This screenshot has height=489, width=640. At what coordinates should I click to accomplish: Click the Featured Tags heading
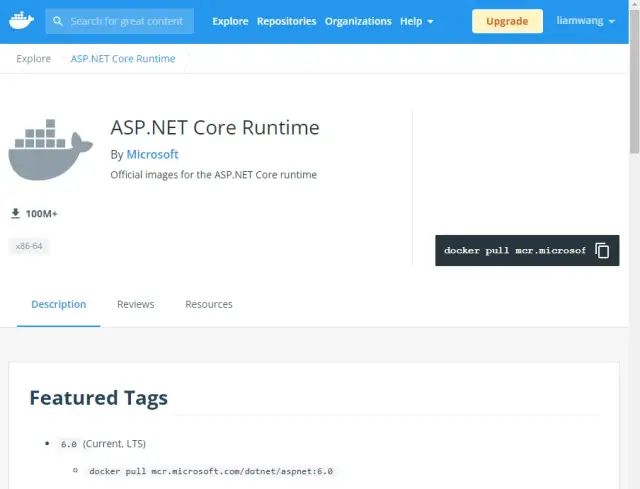click(x=99, y=398)
